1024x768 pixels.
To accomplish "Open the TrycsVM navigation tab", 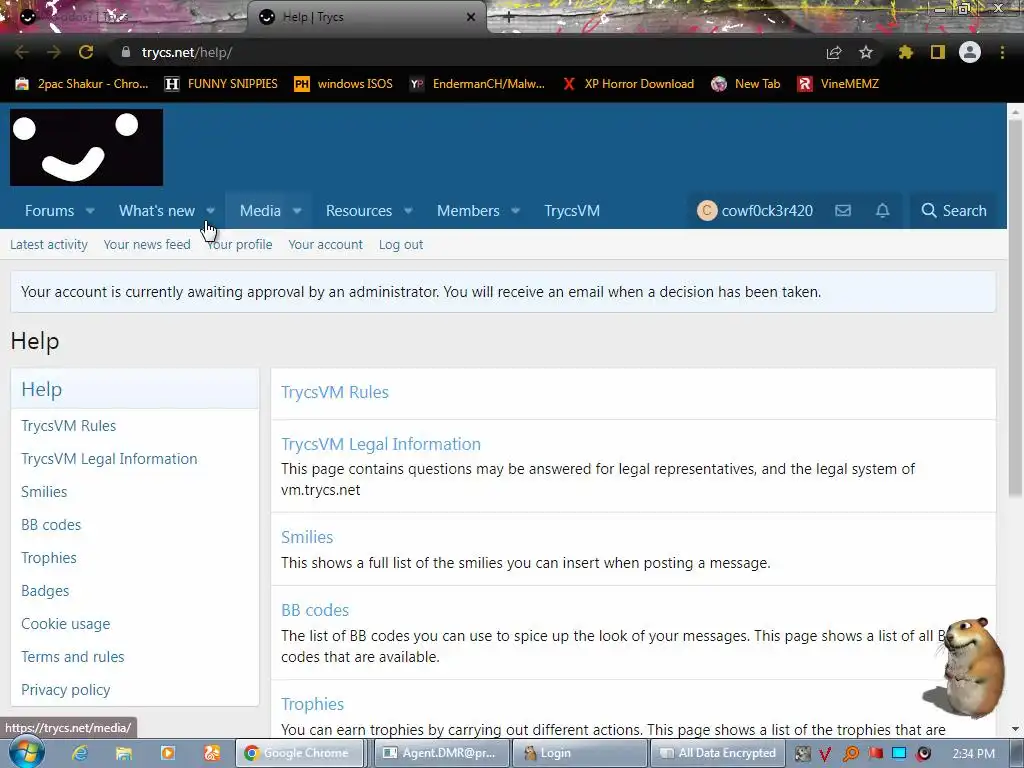I will coord(572,210).
